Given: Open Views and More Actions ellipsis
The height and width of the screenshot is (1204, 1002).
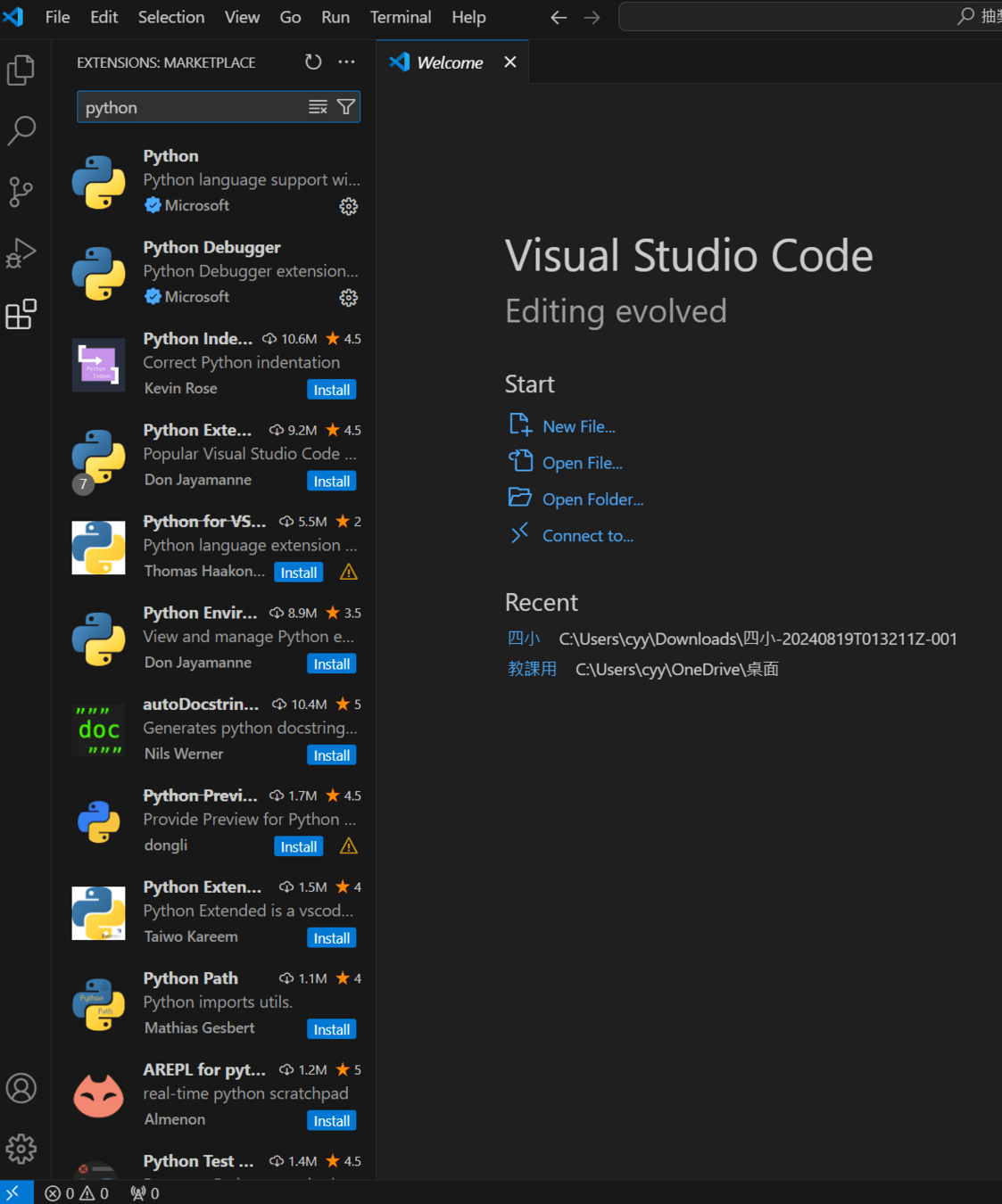Looking at the screenshot, I should [x=347, y=62].
